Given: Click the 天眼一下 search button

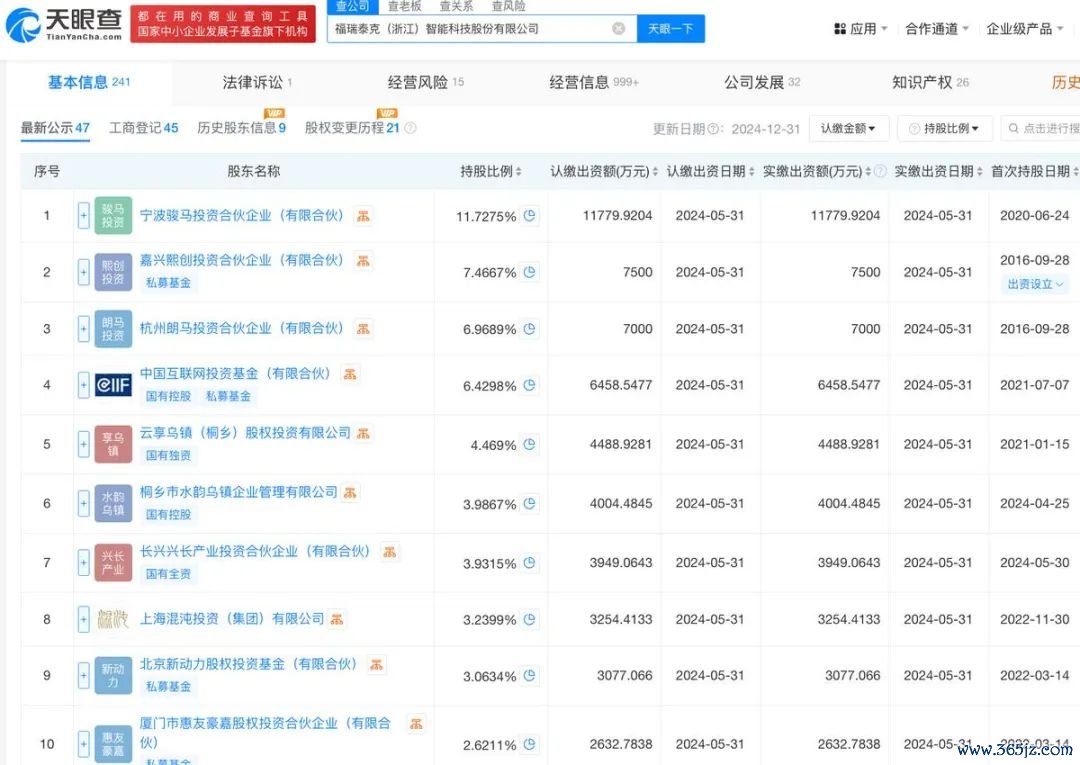Looking at the screenshot, I should click(671, 28).
